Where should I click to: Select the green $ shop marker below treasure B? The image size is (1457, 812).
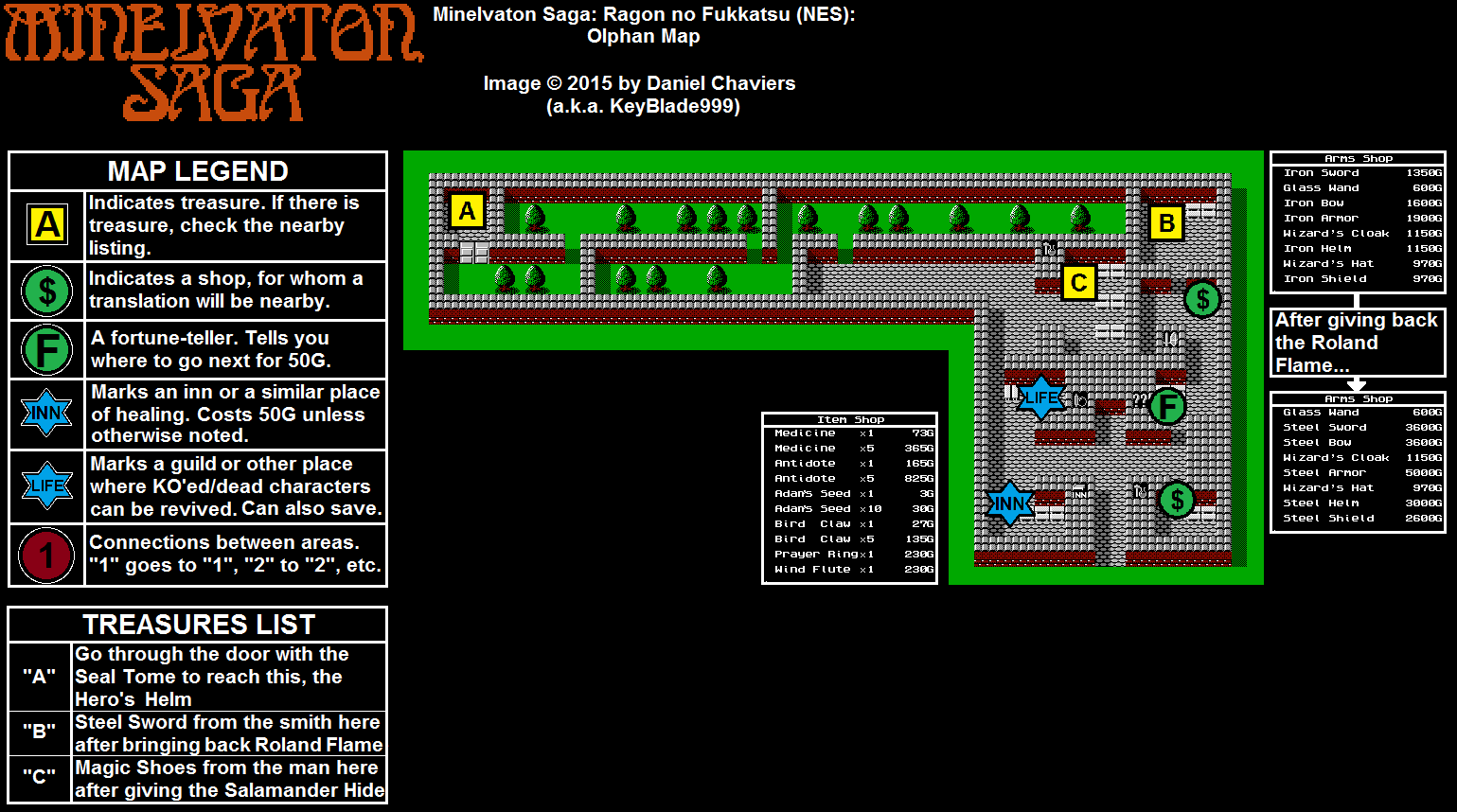point(1202,300)
